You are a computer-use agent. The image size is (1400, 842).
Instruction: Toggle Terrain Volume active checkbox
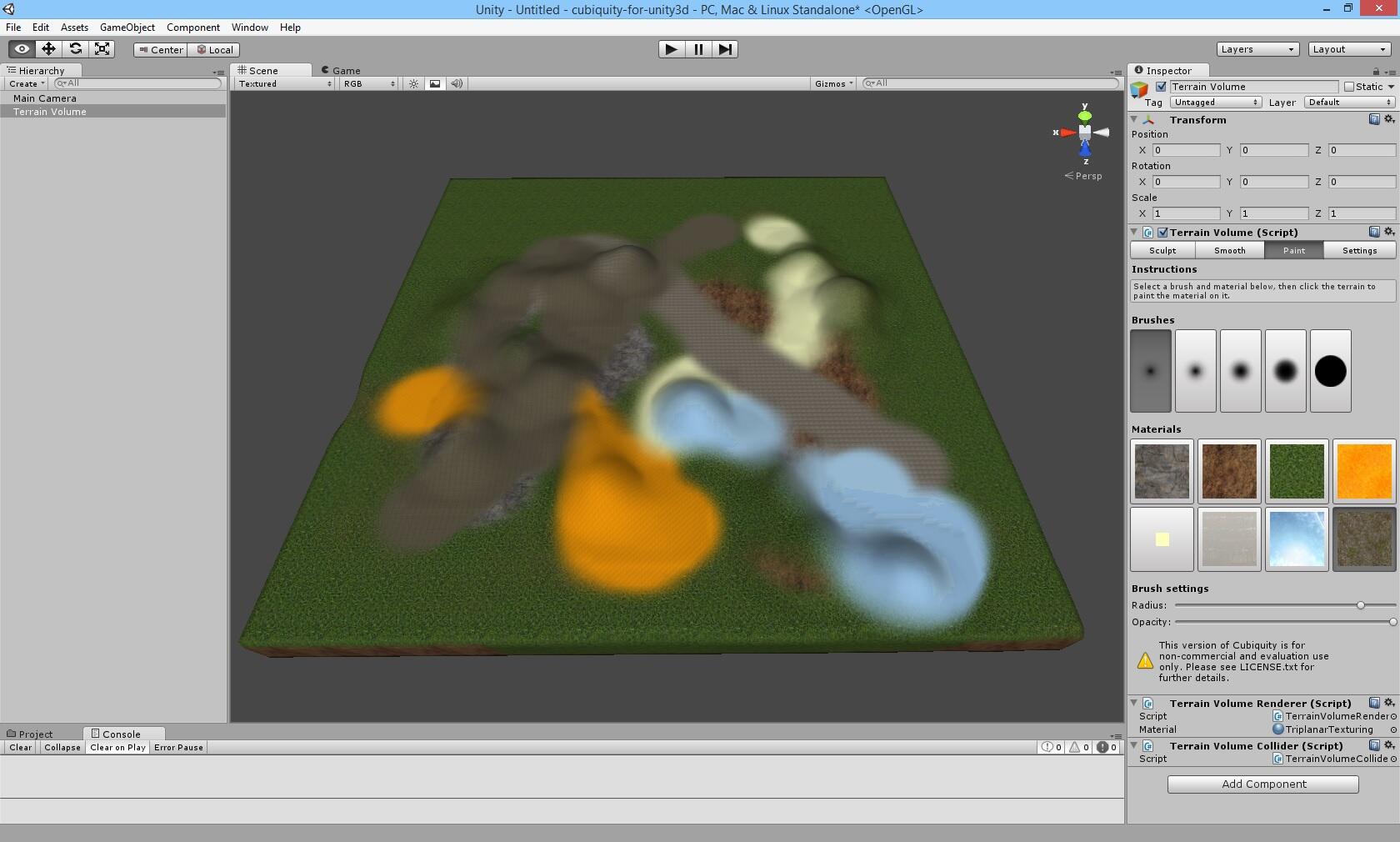pyautogui.click(x=1161, y=87)
